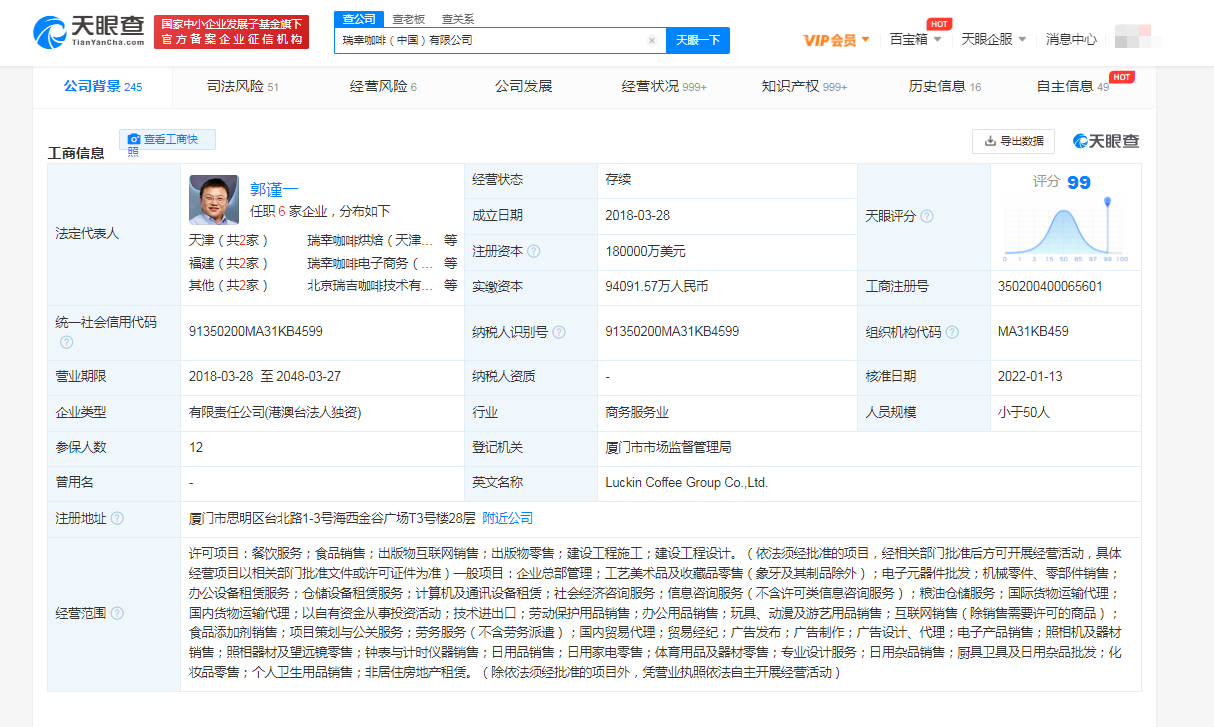Image resolution: width=1214 pixels, height=727 pixels.
Task: Open the 百宝箱 dropdown menu
Action: 915,39
